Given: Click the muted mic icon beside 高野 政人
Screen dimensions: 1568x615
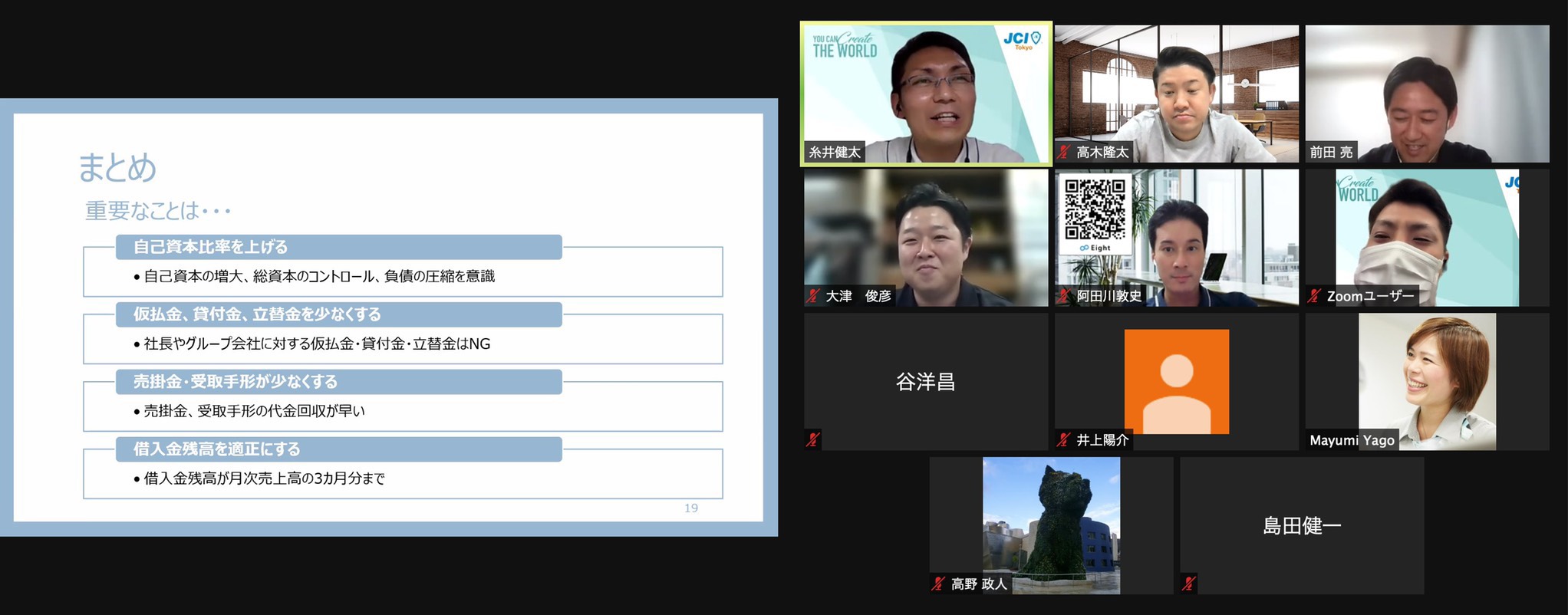Looking at the screenshot, I should (x=937, y=584).
